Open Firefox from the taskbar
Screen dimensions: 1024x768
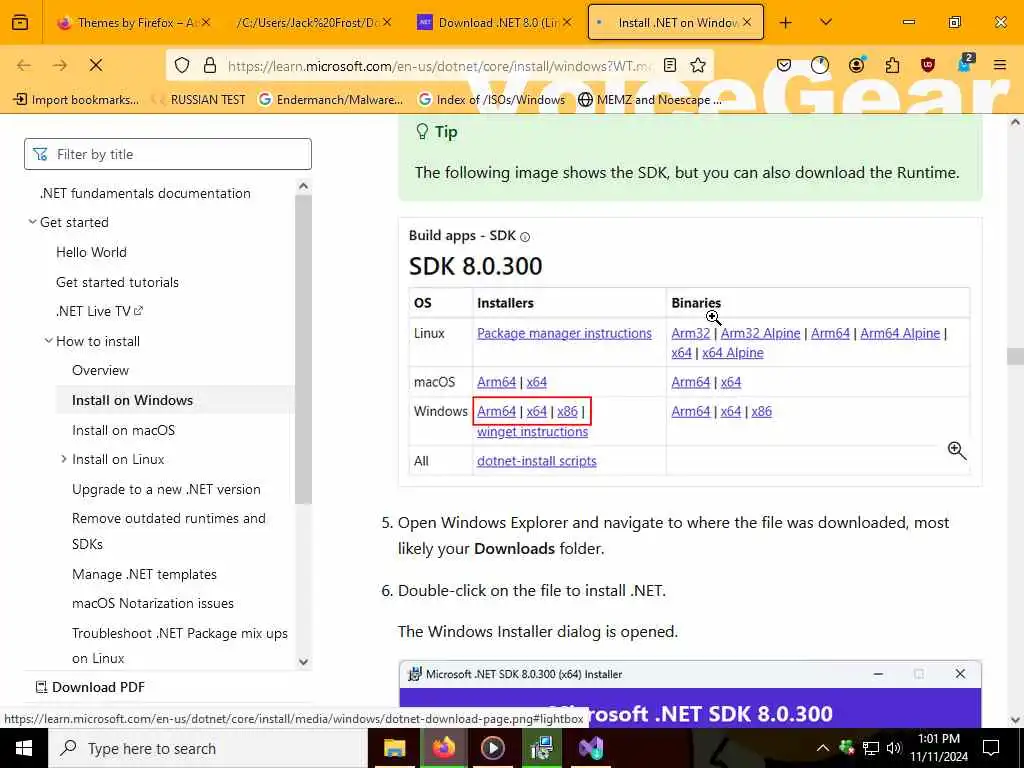coord(444,748)
